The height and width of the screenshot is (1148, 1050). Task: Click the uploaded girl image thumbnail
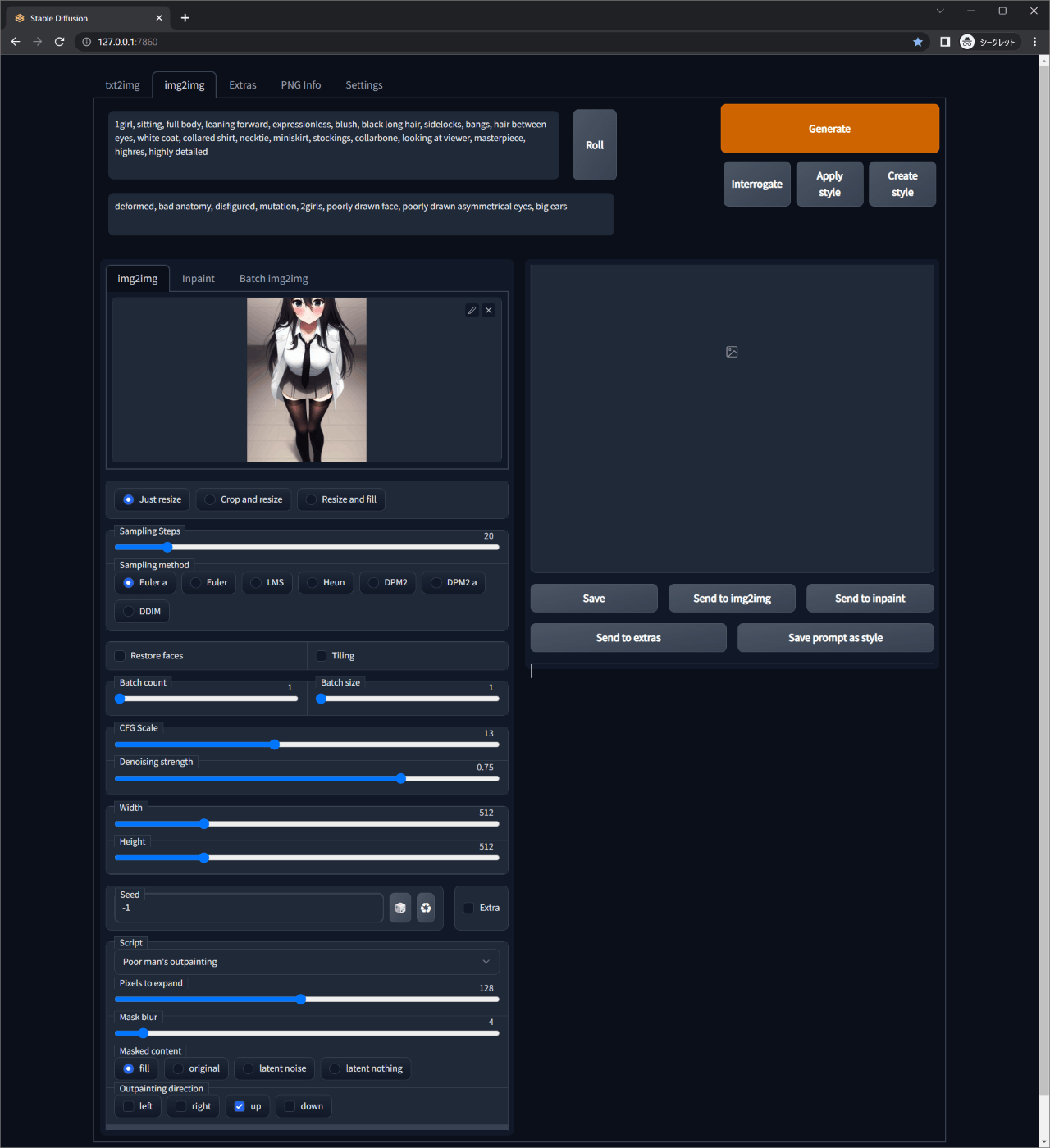point(307,380)
